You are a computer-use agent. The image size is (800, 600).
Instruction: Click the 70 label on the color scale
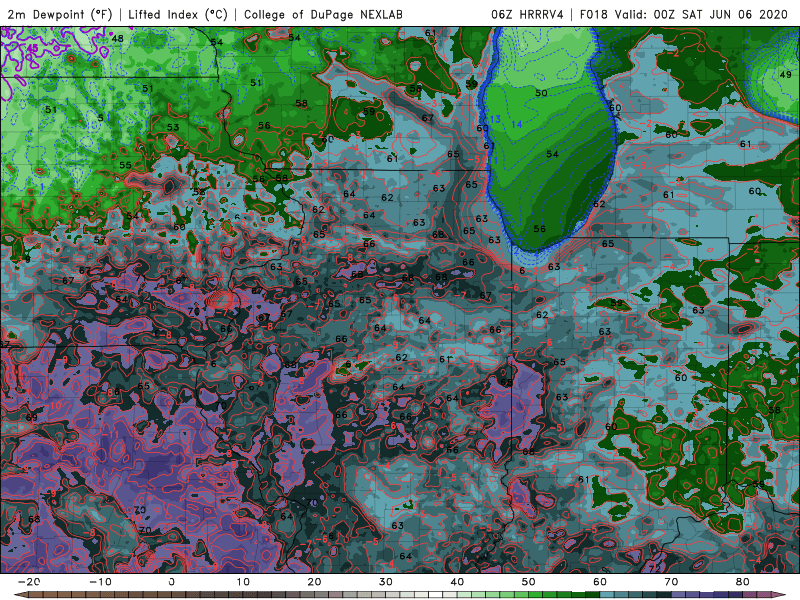click(x=671, y=582)
